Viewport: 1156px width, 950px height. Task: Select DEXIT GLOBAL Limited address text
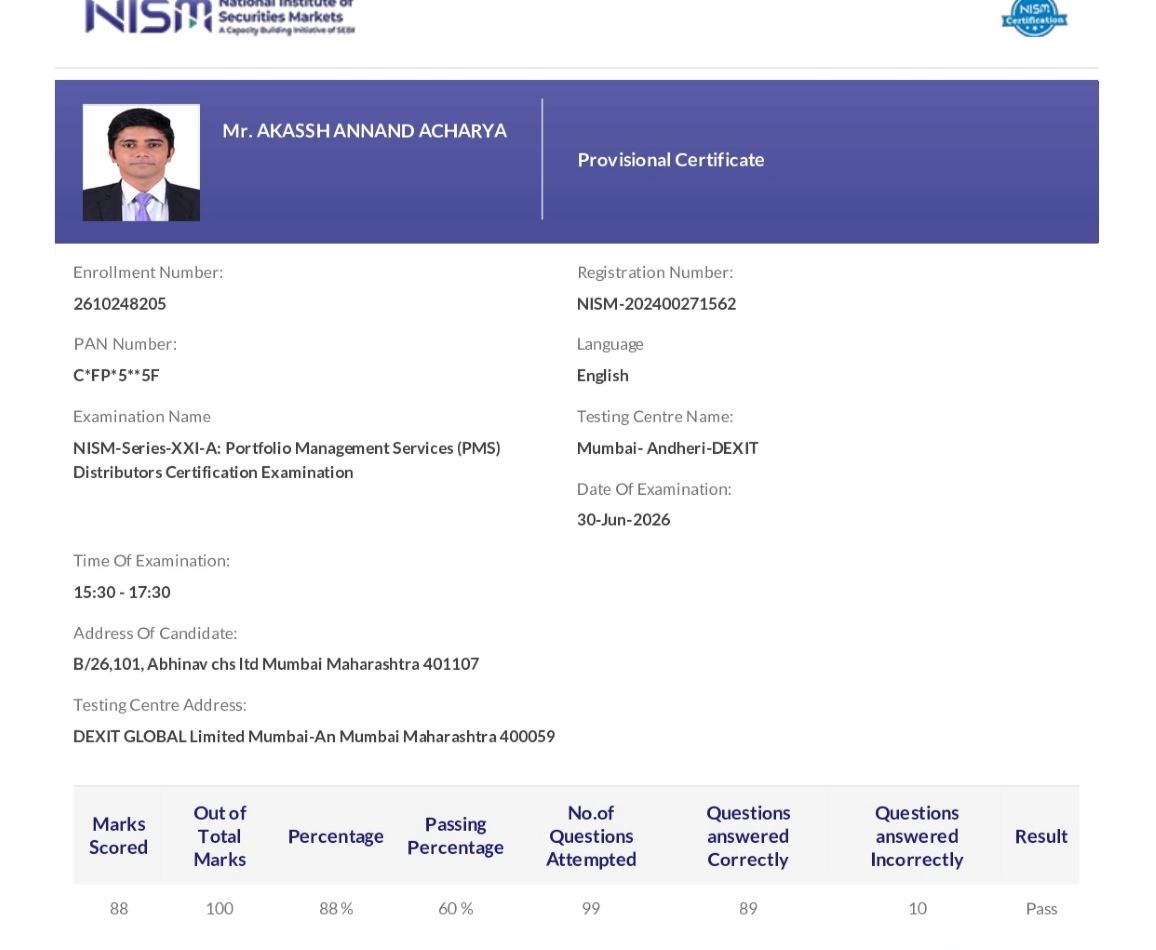314,736
